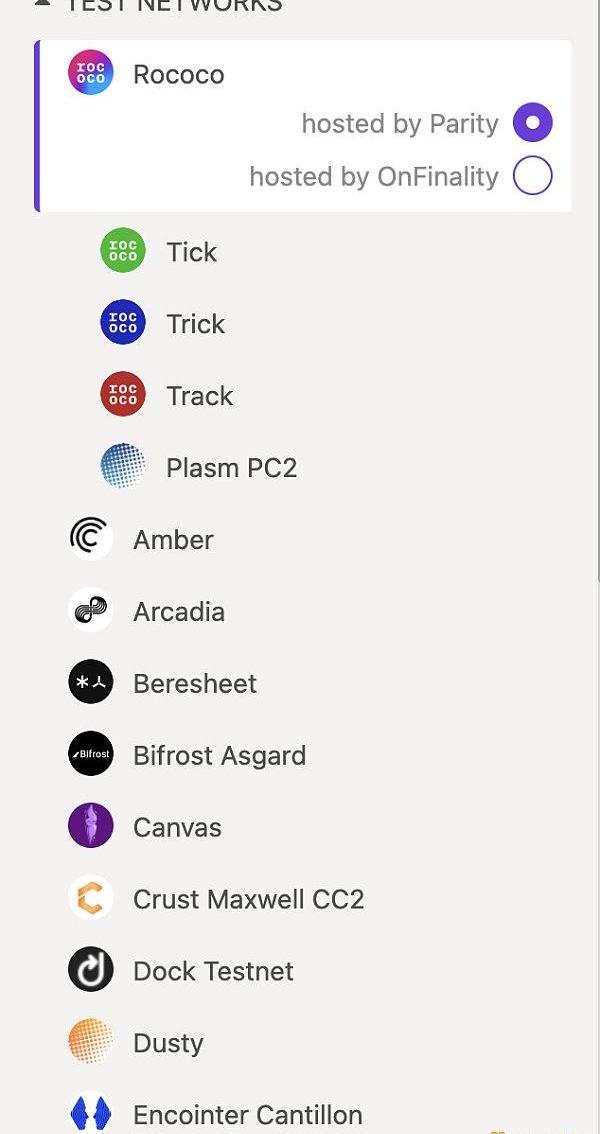Viewport: 600px width, 1134px height.
Task: Choose the Dock Testnet network entry
Action: pos(213,971)
